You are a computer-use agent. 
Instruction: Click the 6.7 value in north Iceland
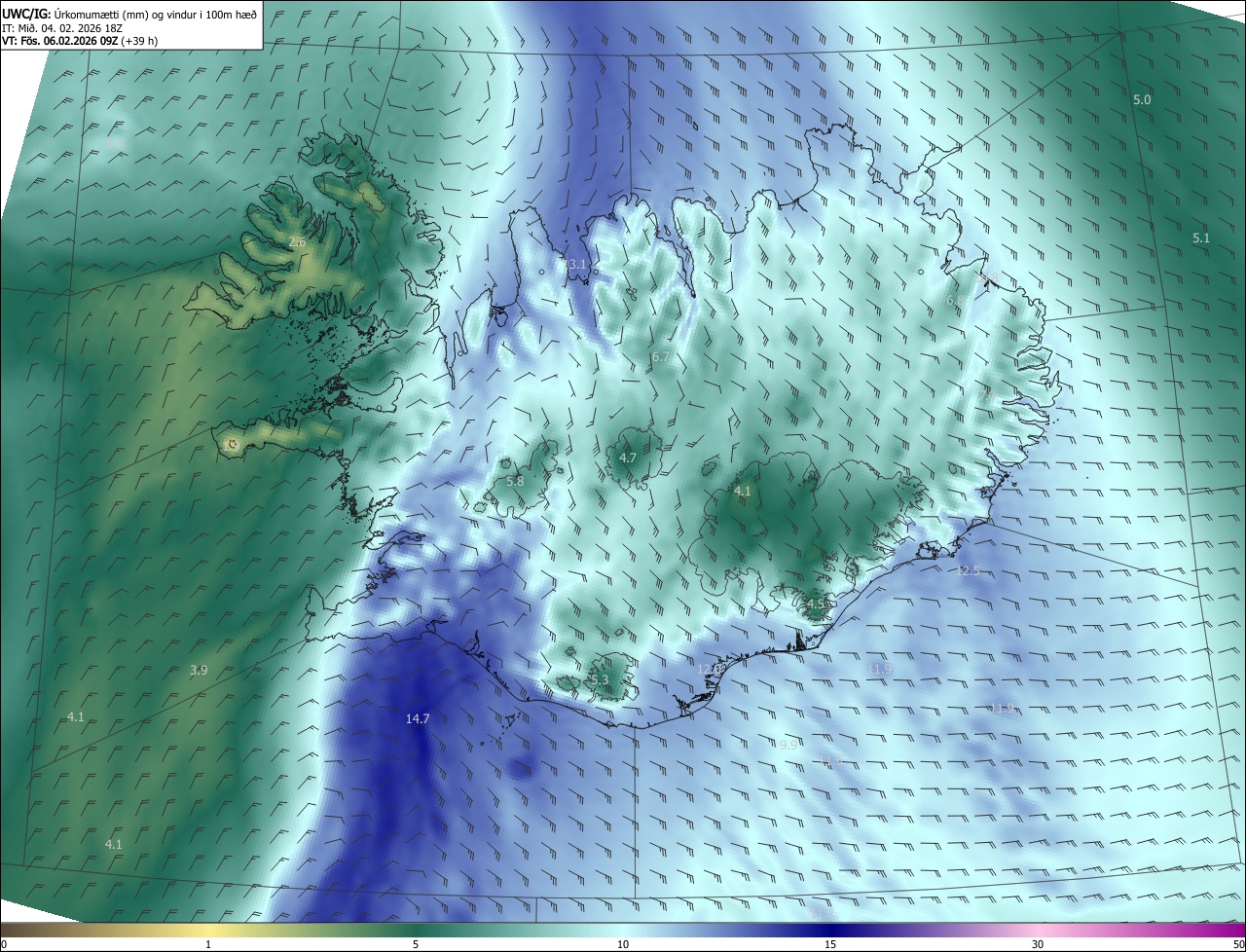coord(660,357)
